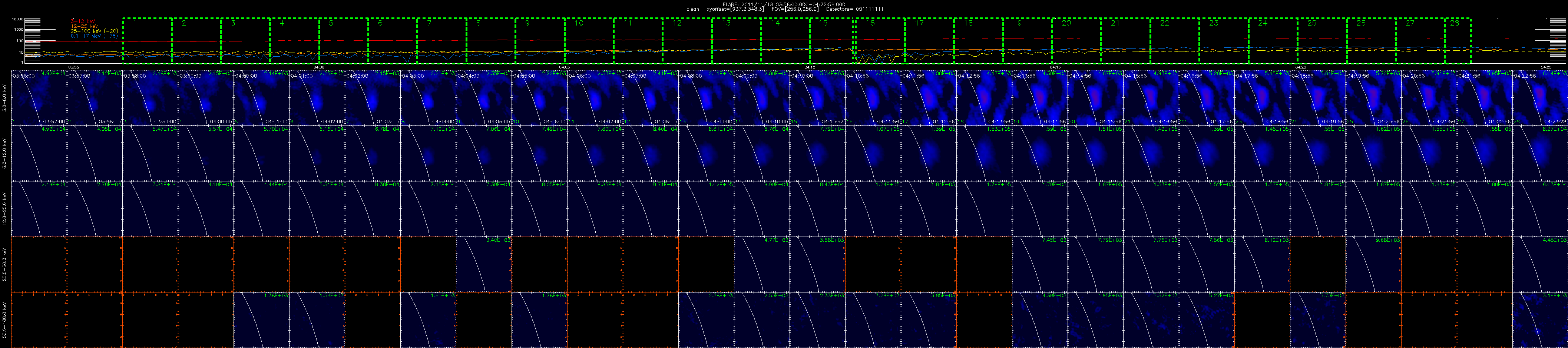Click the Detectors= 001111111 header text
Viewport: 1568px width, 348px height.
coord(854,9)
